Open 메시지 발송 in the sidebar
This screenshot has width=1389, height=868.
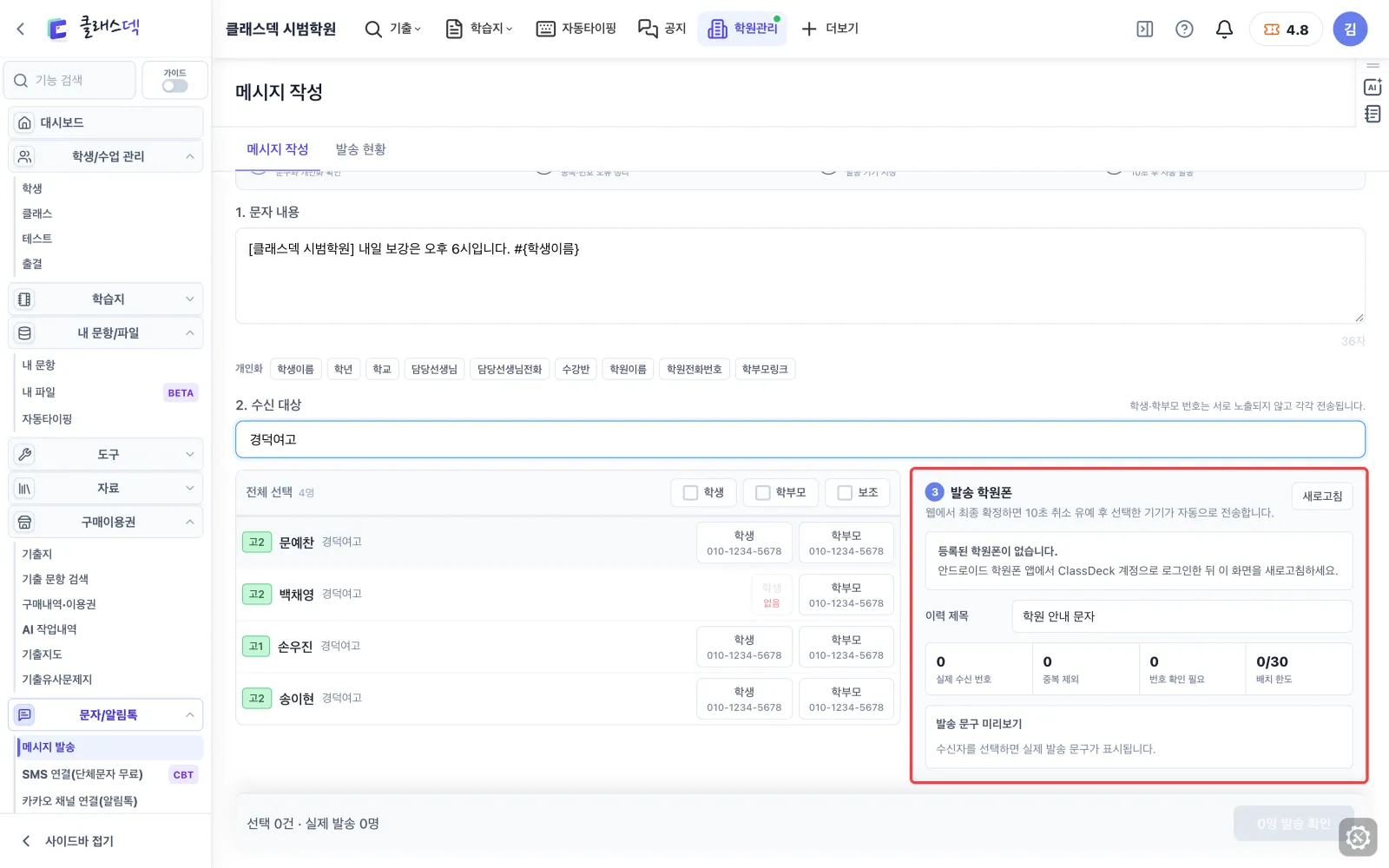coord(109,747)
